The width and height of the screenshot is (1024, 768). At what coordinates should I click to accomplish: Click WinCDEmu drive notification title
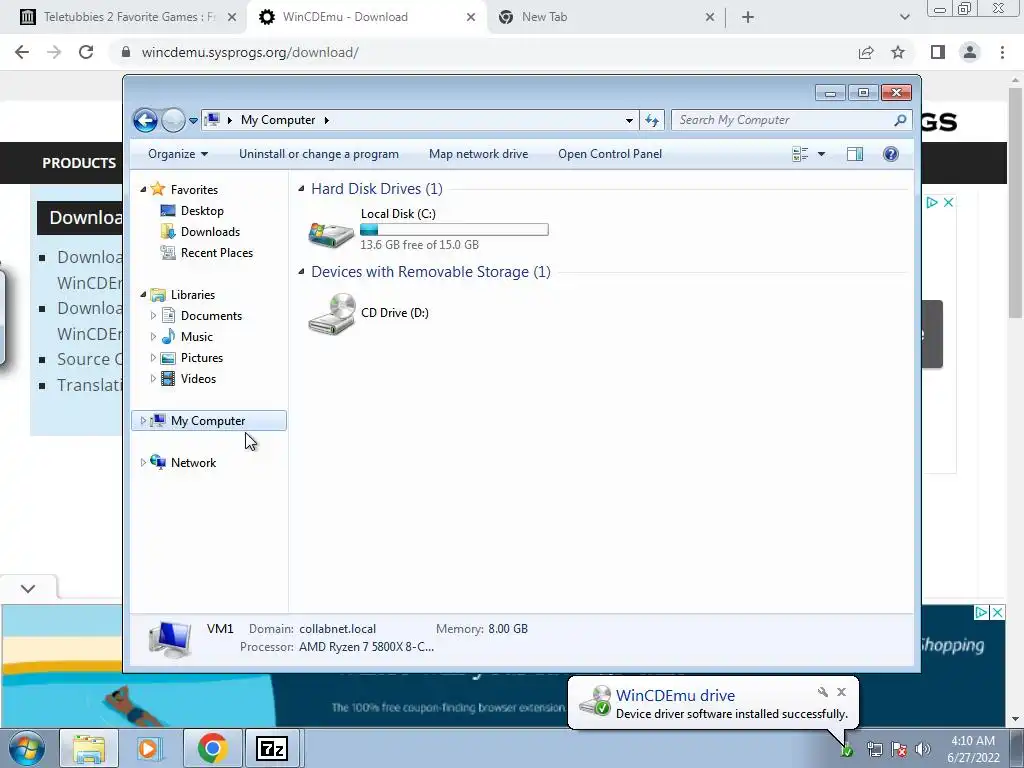(x=675, y=696)
